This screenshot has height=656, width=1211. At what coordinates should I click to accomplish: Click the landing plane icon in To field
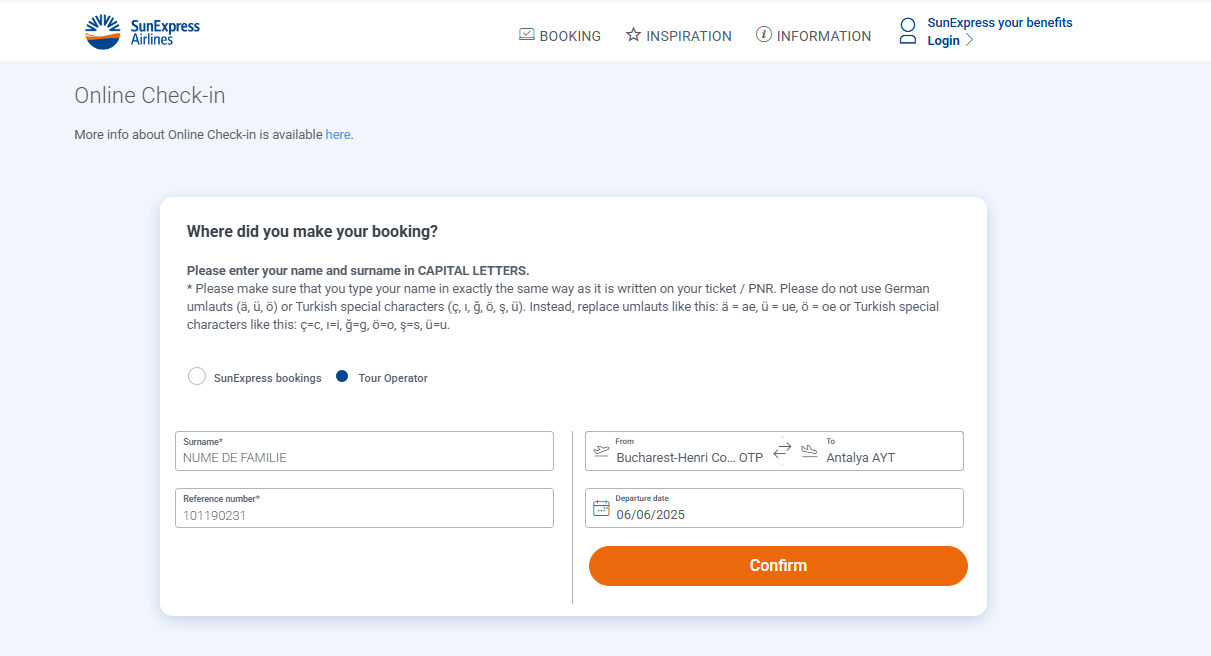click(809, 450)
